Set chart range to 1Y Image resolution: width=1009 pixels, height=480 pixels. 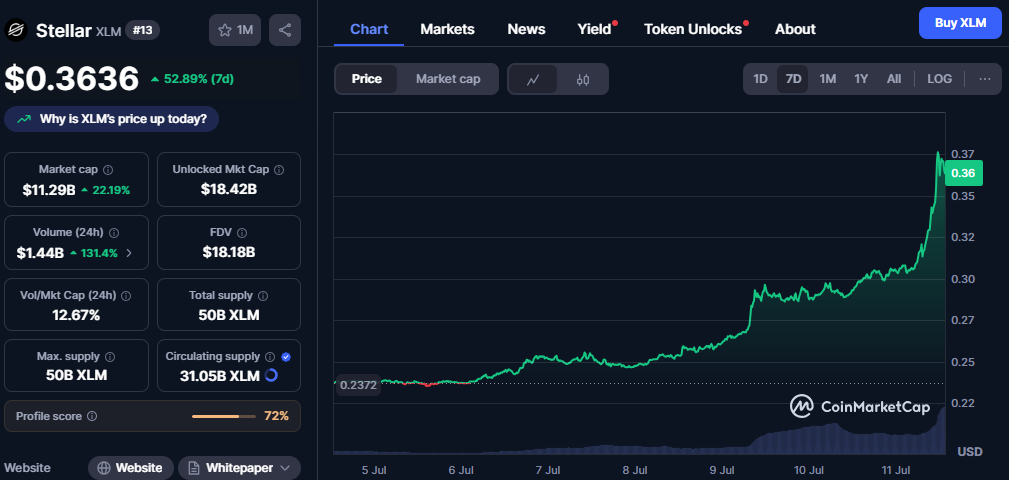pos(861,78)
